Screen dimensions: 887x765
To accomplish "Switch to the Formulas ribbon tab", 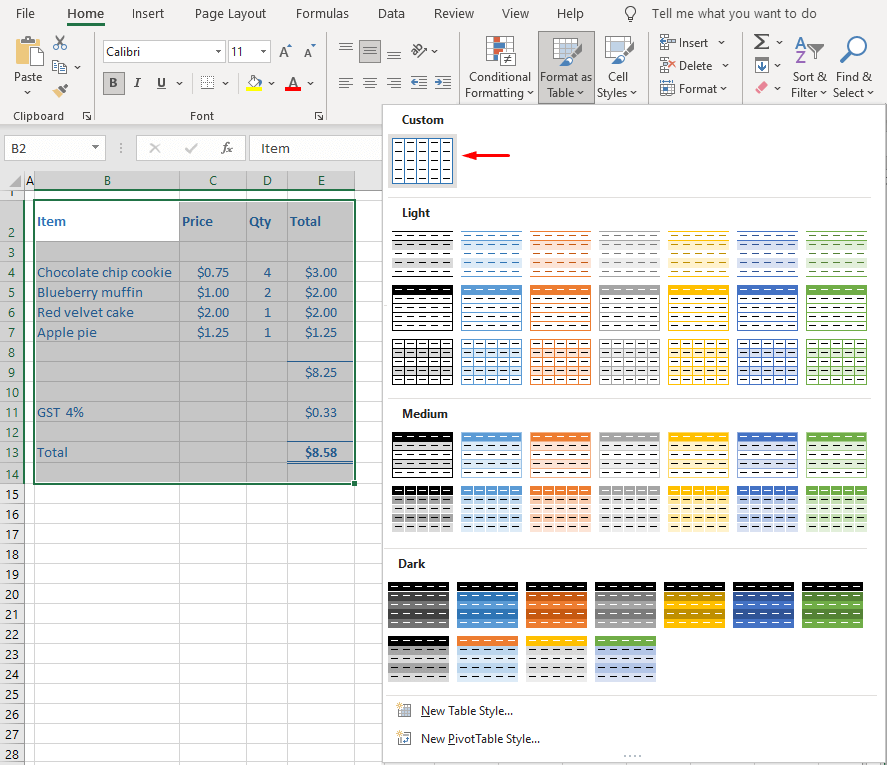I will [x=322, y=13].
